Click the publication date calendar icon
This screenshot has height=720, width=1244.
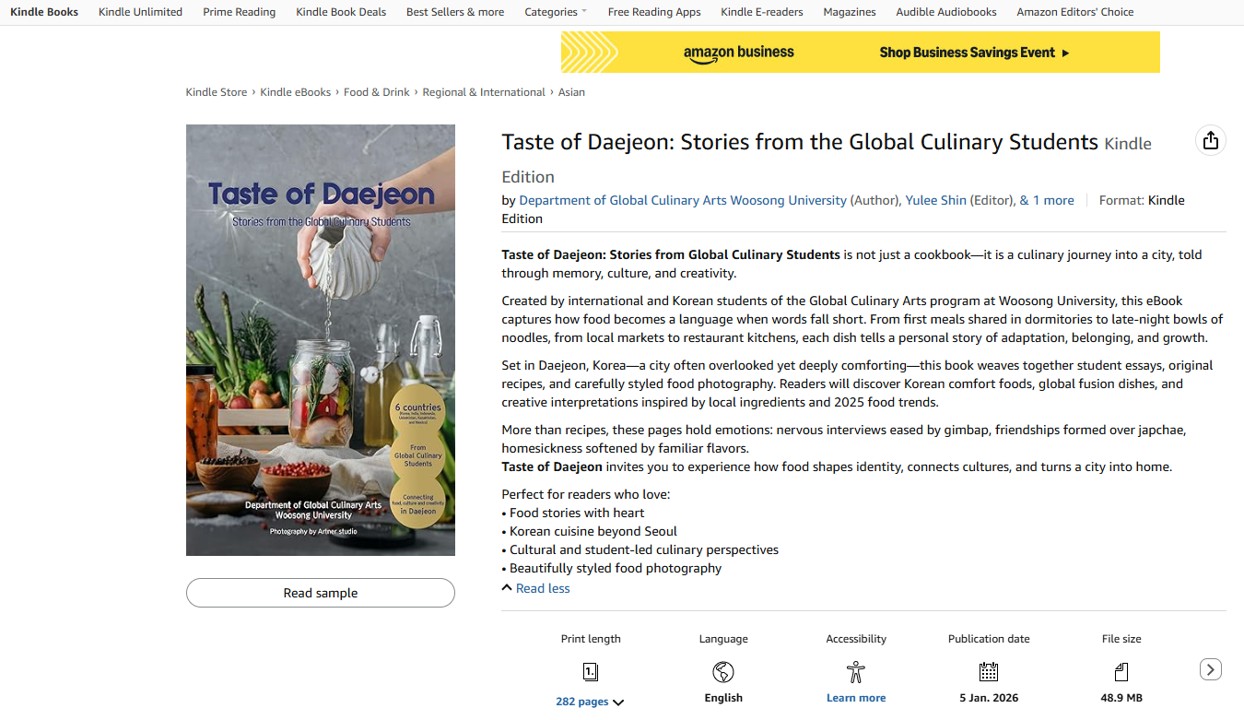(988, 672)
